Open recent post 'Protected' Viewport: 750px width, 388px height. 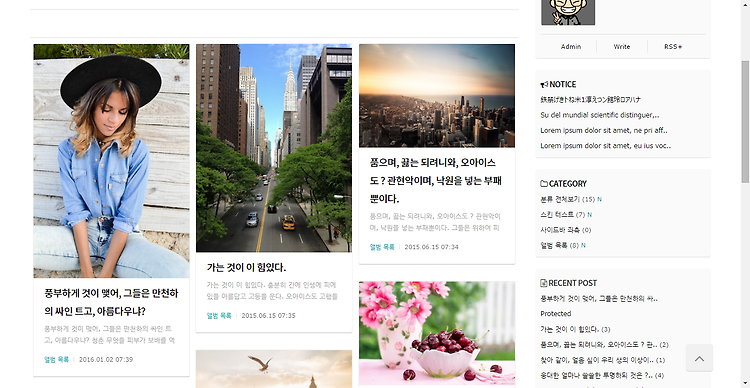coord(556,314)
